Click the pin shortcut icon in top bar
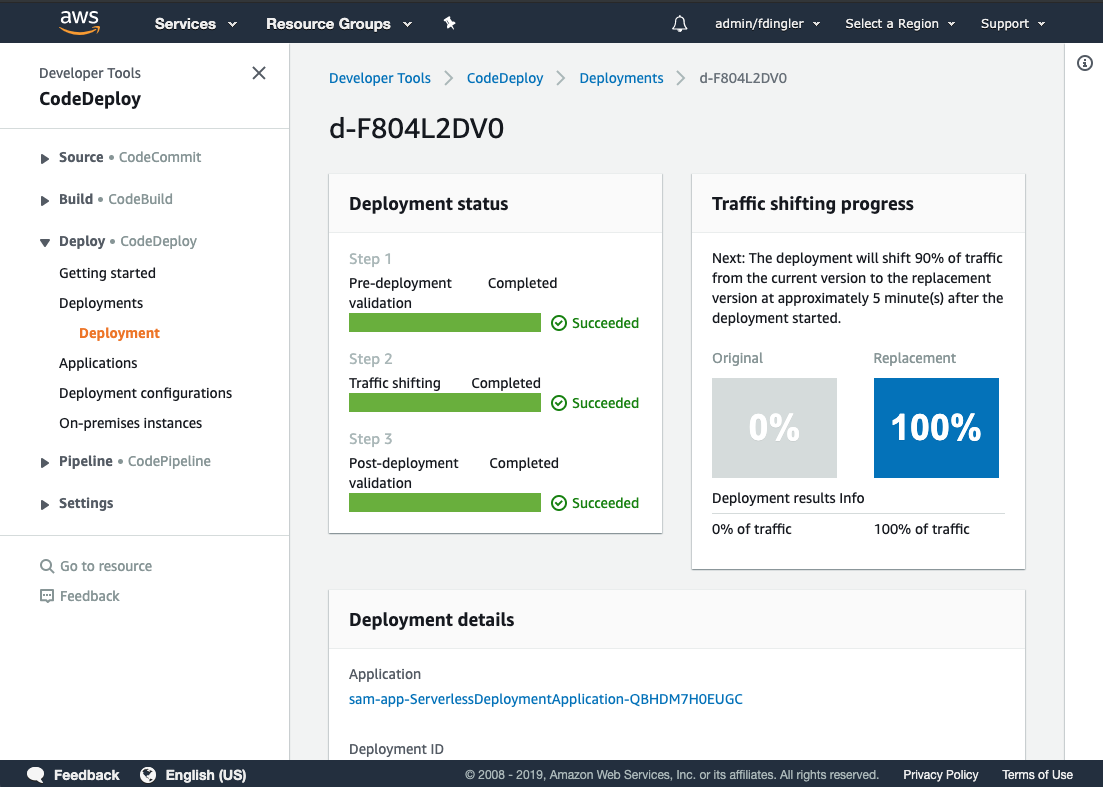This screenshot has width=1103, height=787. (x=450, y=23)
